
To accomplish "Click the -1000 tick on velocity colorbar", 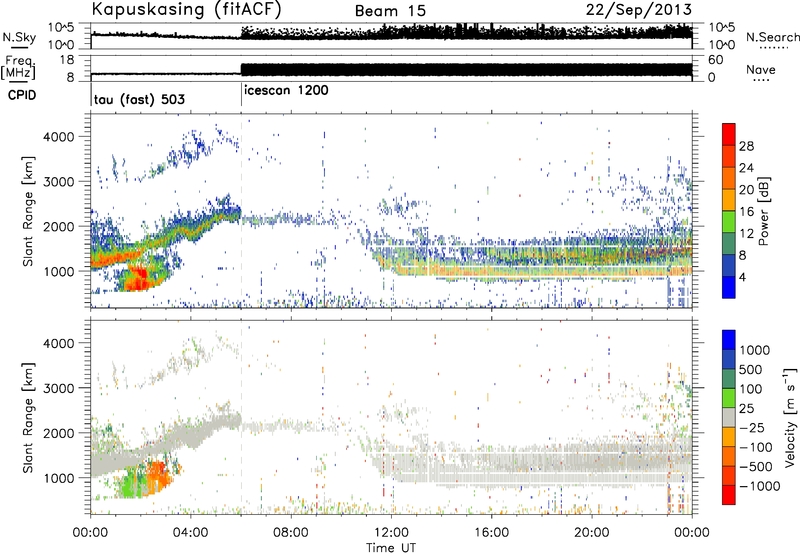I will pos(759,486).
